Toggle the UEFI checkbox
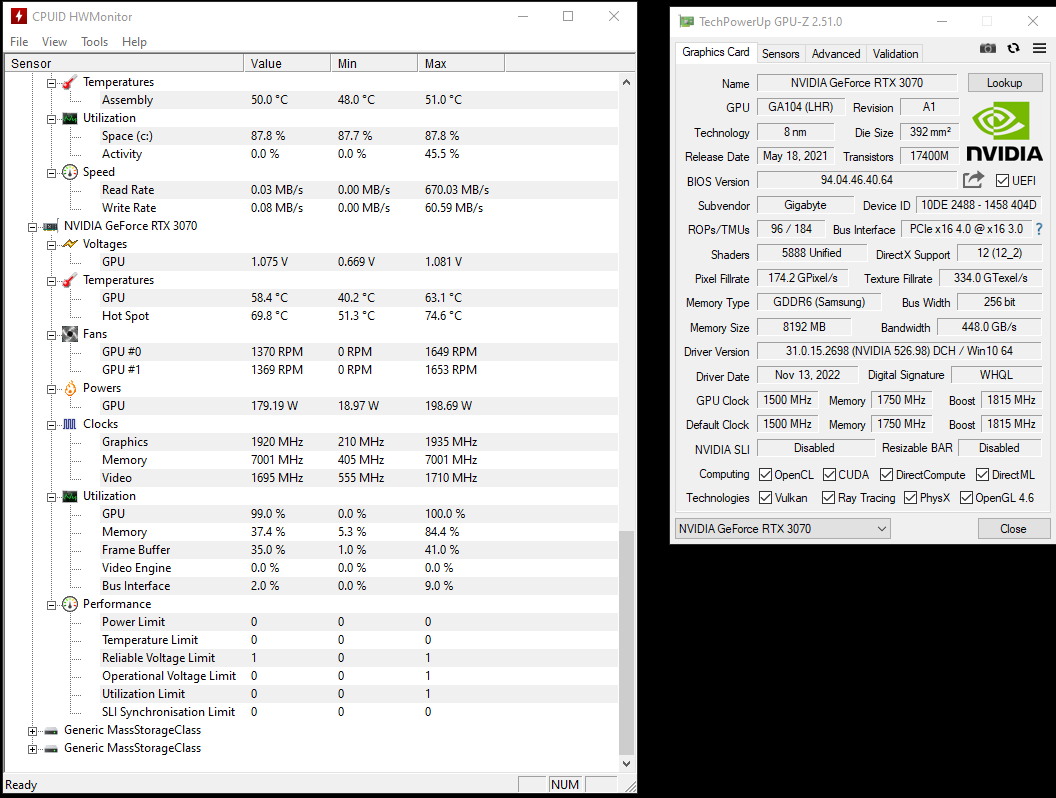Image resolution: width=1056 pixels, height=798 pixels. 1002,180
